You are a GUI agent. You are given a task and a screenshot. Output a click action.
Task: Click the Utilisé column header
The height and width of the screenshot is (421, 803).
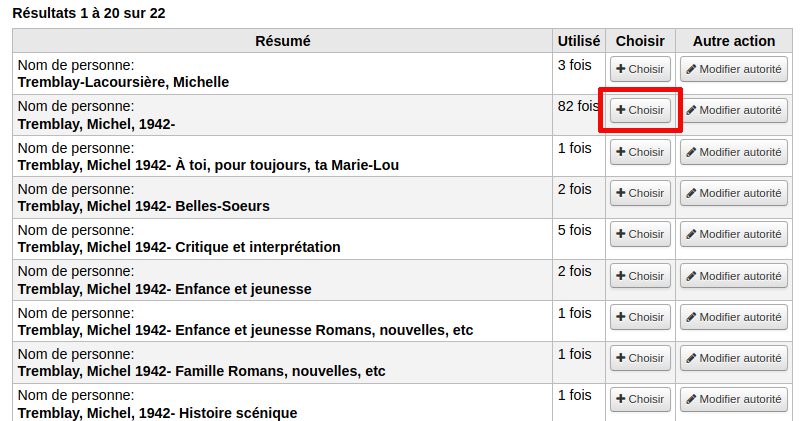pos(579,41)
